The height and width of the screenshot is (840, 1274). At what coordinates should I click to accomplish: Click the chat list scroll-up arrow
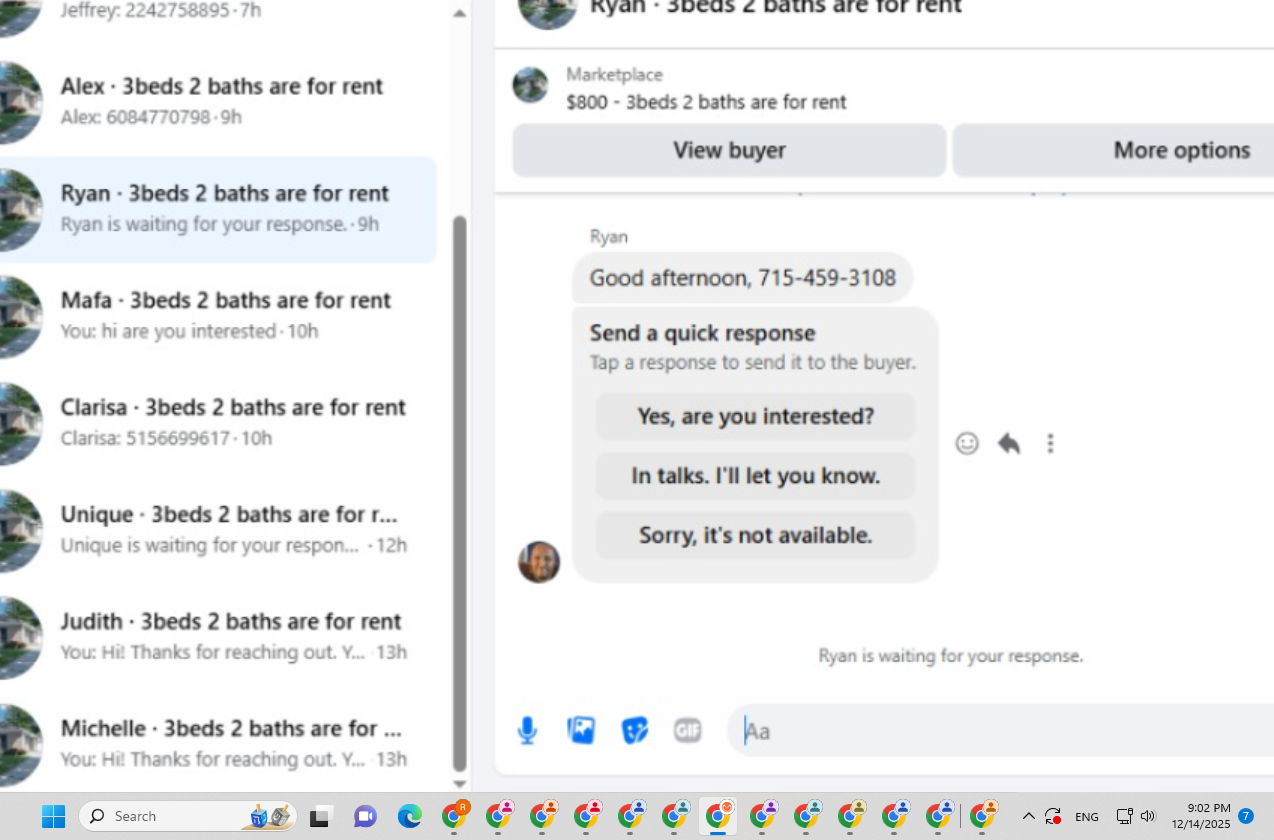[x=459, y=13]
